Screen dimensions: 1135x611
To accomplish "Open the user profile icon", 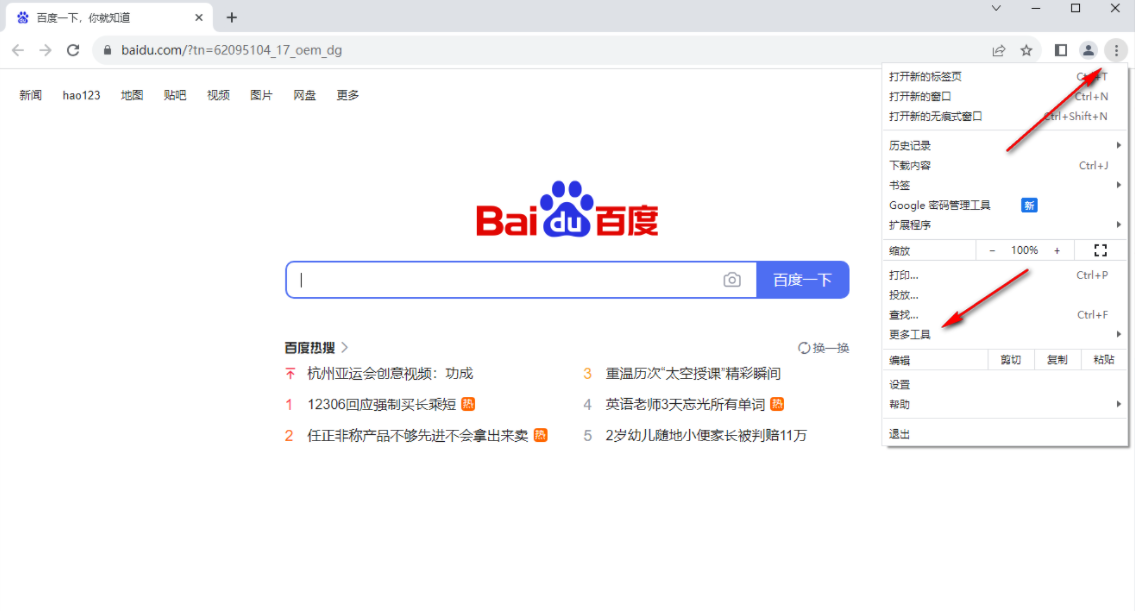I will [x=1088, y=50].
